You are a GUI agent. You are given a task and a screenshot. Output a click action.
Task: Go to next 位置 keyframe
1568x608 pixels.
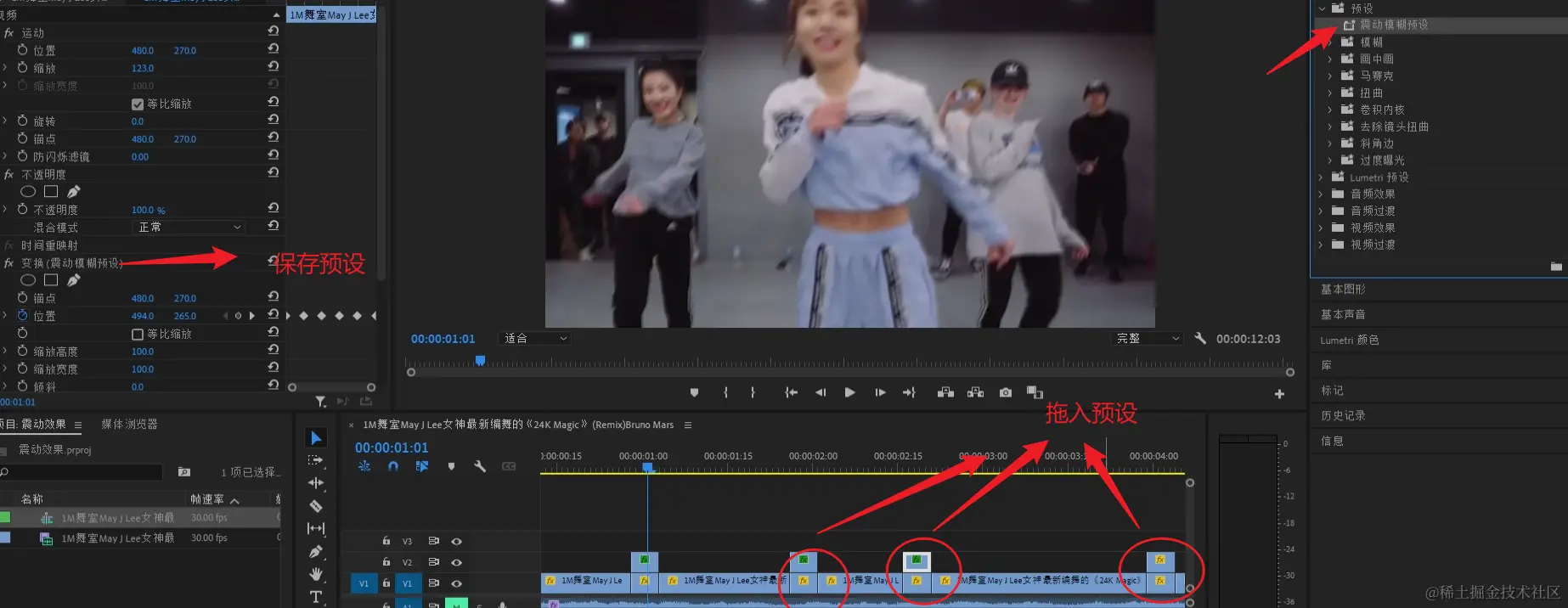(251, 316)
